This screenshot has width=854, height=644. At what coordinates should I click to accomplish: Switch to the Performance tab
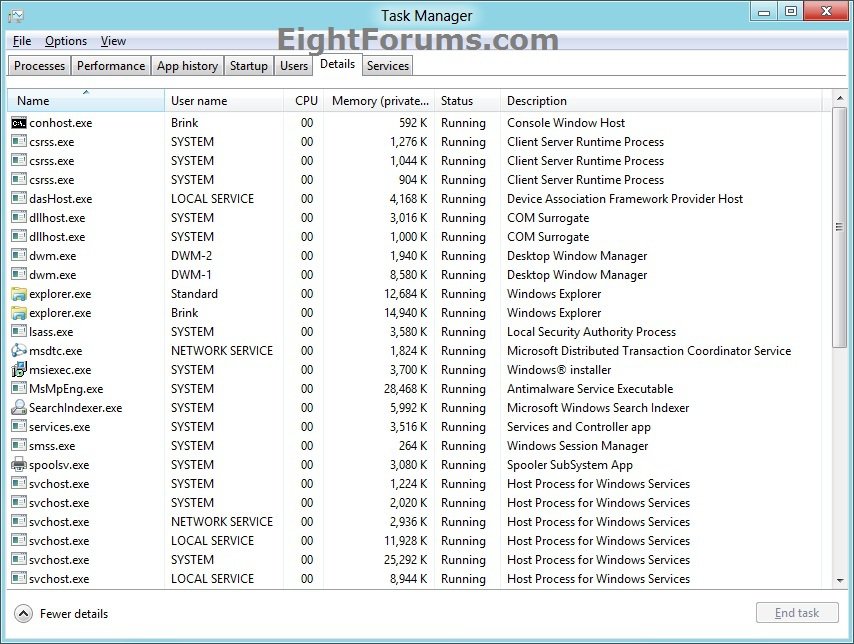point(111,66)
